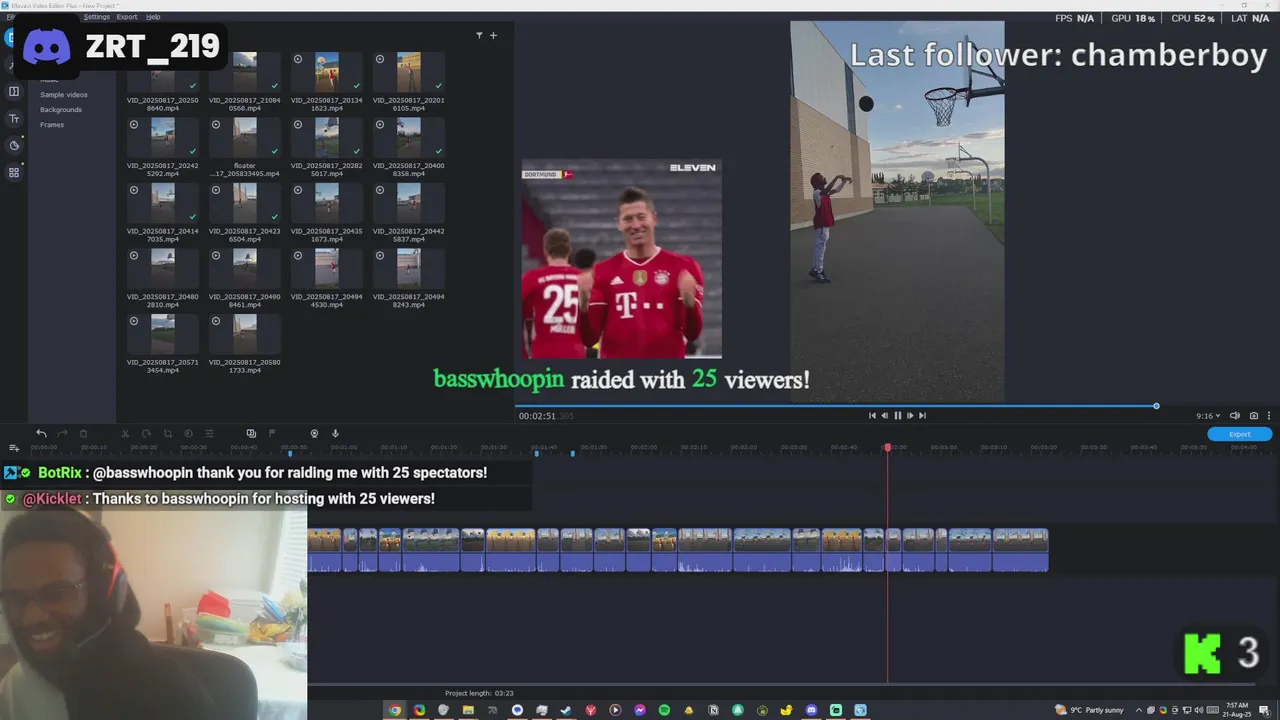Click the blue Export button

[1239, 434]
